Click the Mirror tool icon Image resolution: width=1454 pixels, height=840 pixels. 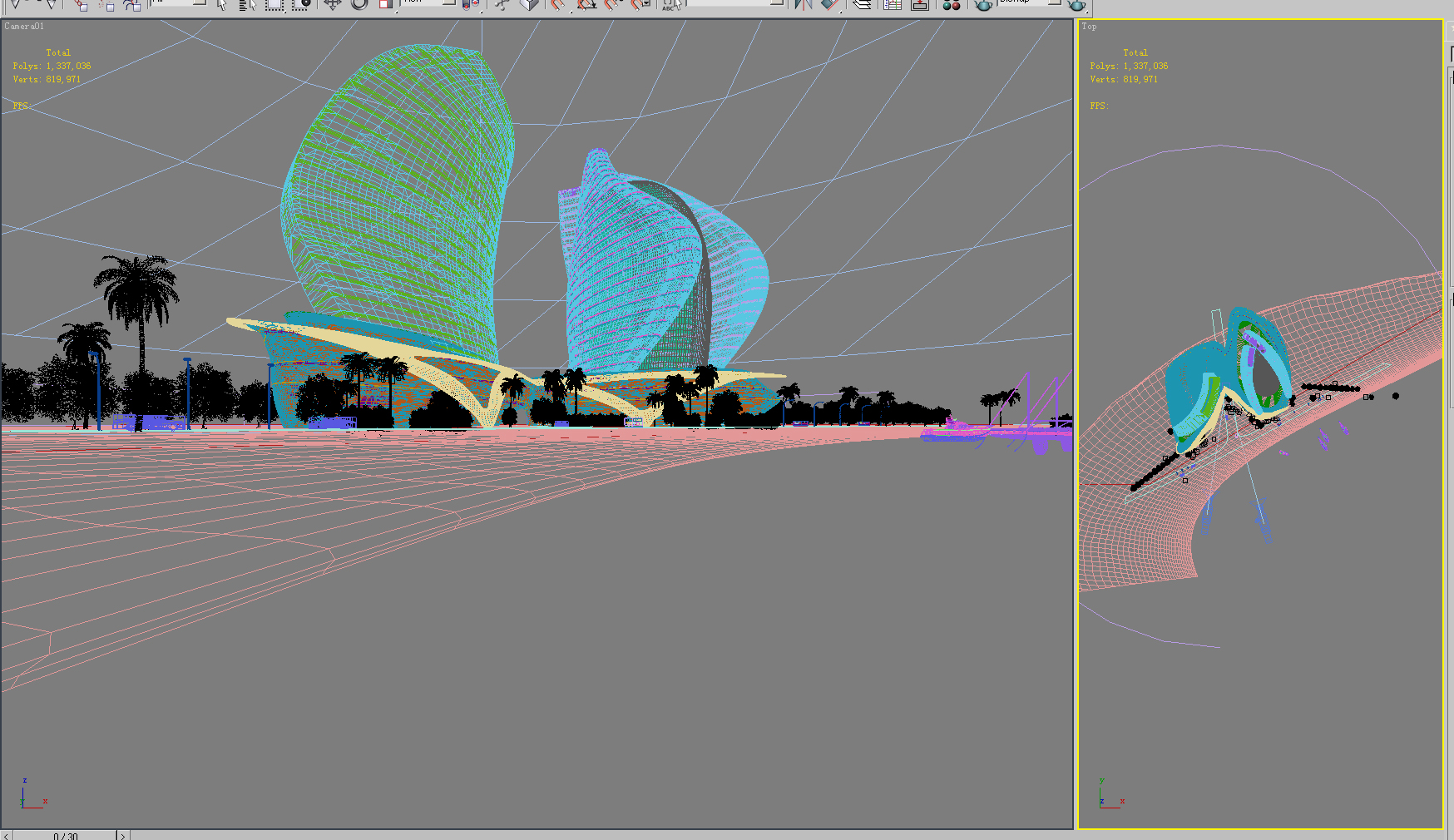[x=803, y=4]
